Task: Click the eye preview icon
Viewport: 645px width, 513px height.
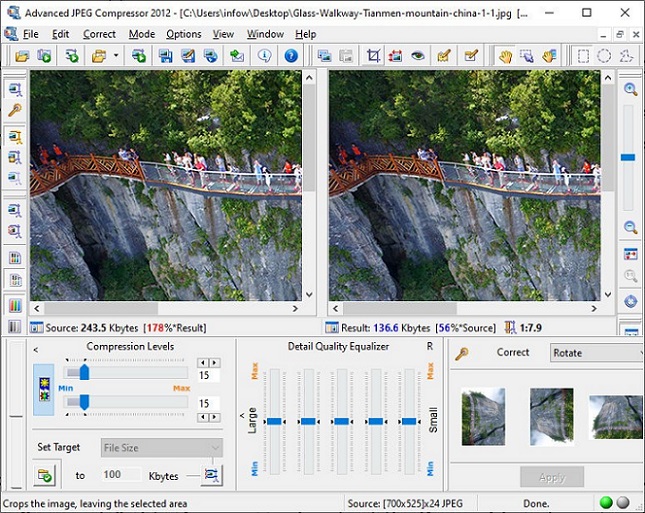Action: click(x=418, y=56)
